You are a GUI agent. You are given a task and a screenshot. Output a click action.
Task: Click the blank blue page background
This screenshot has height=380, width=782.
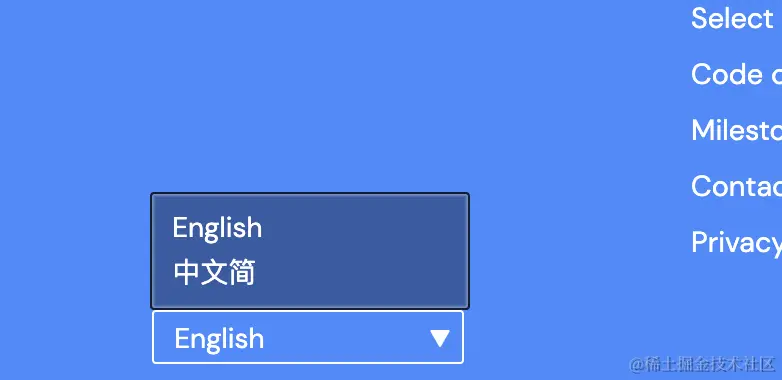pos(324,95)
